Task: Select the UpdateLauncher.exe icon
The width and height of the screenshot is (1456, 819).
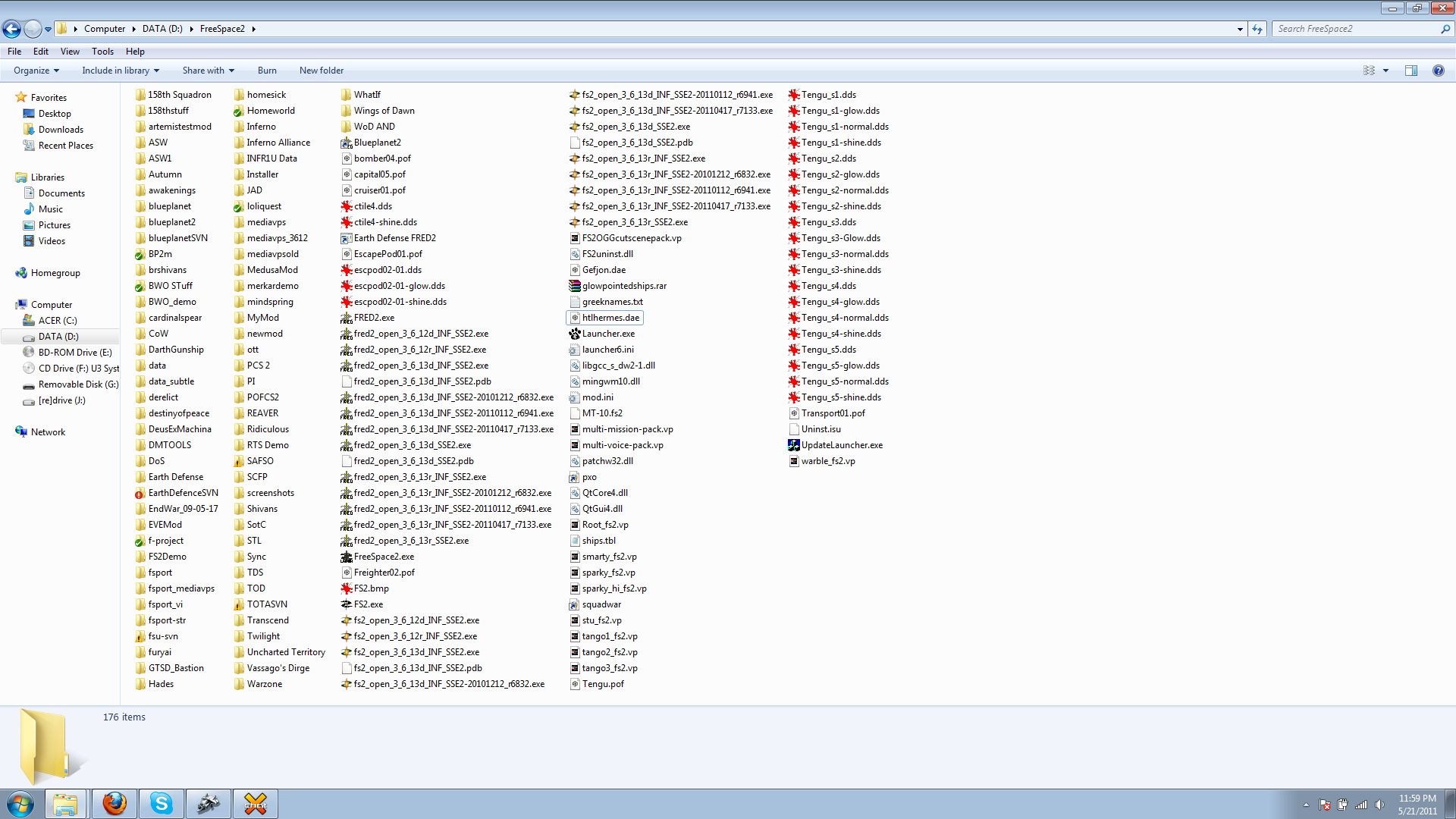Action: coord(794,445)
